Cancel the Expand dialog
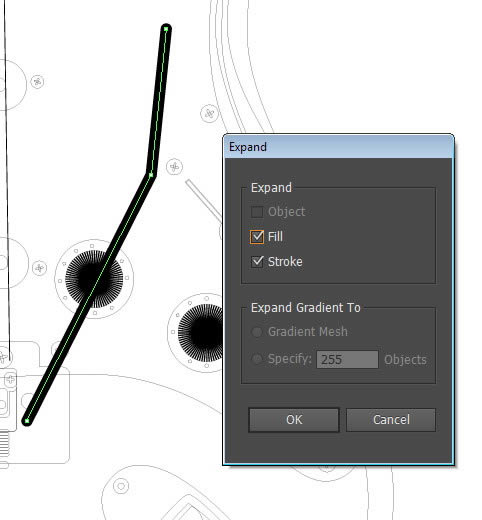 coord(391,420)
